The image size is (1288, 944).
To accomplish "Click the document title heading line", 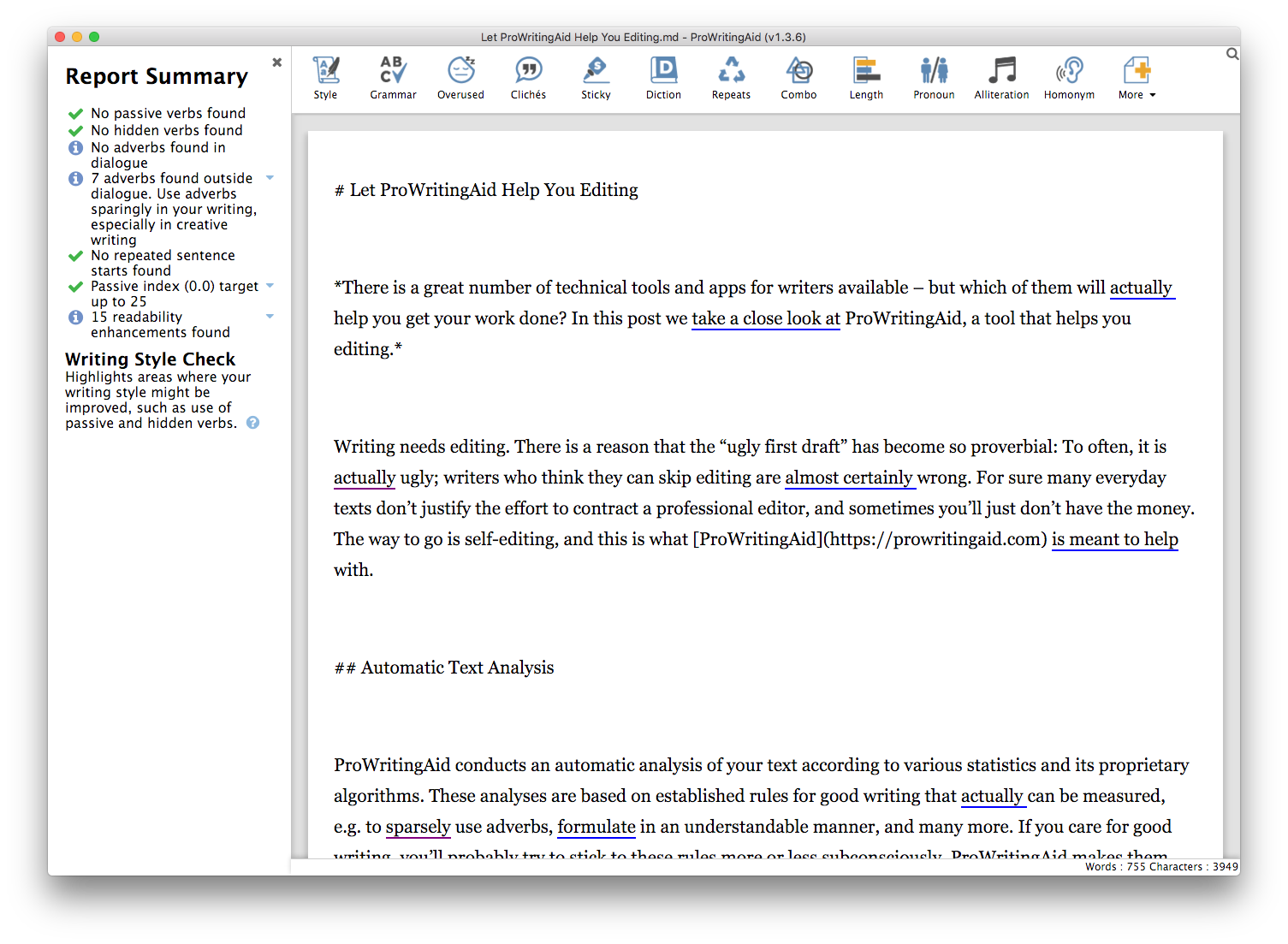I will pos(486,190).
